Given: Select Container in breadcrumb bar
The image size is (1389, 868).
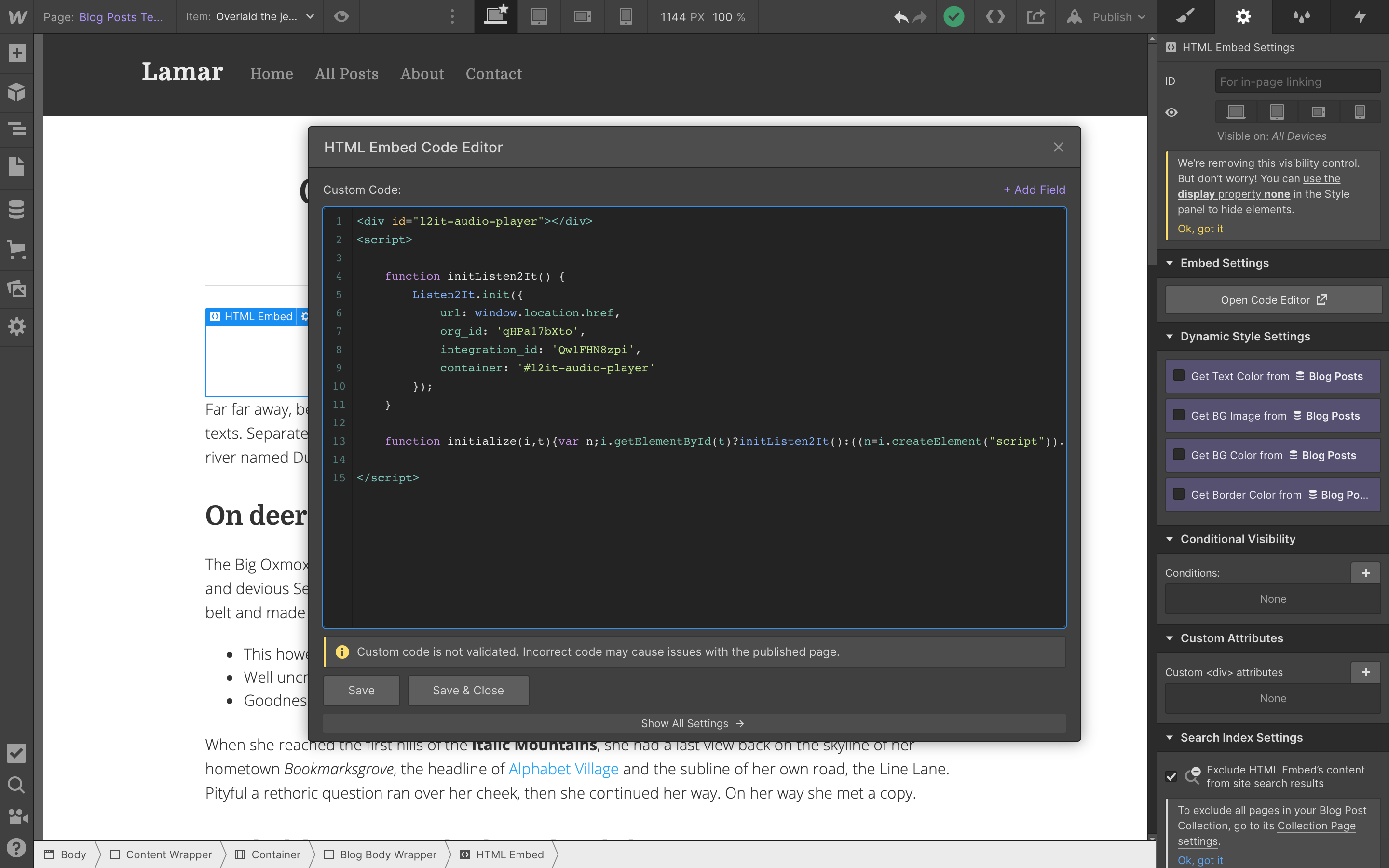Looking at the screenshot, I should coord(268,854).
